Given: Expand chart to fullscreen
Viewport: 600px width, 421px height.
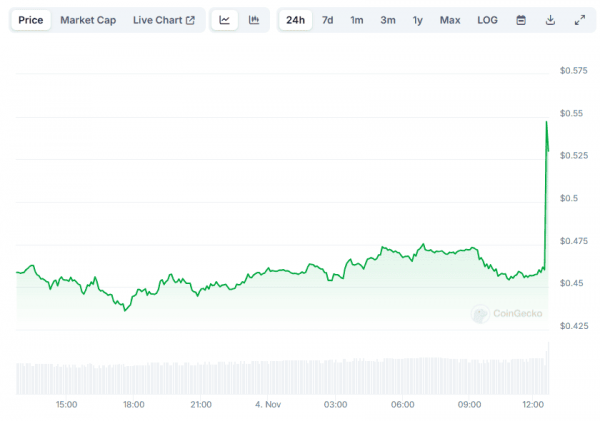Looking at the screenshot, I should point(580,20).
